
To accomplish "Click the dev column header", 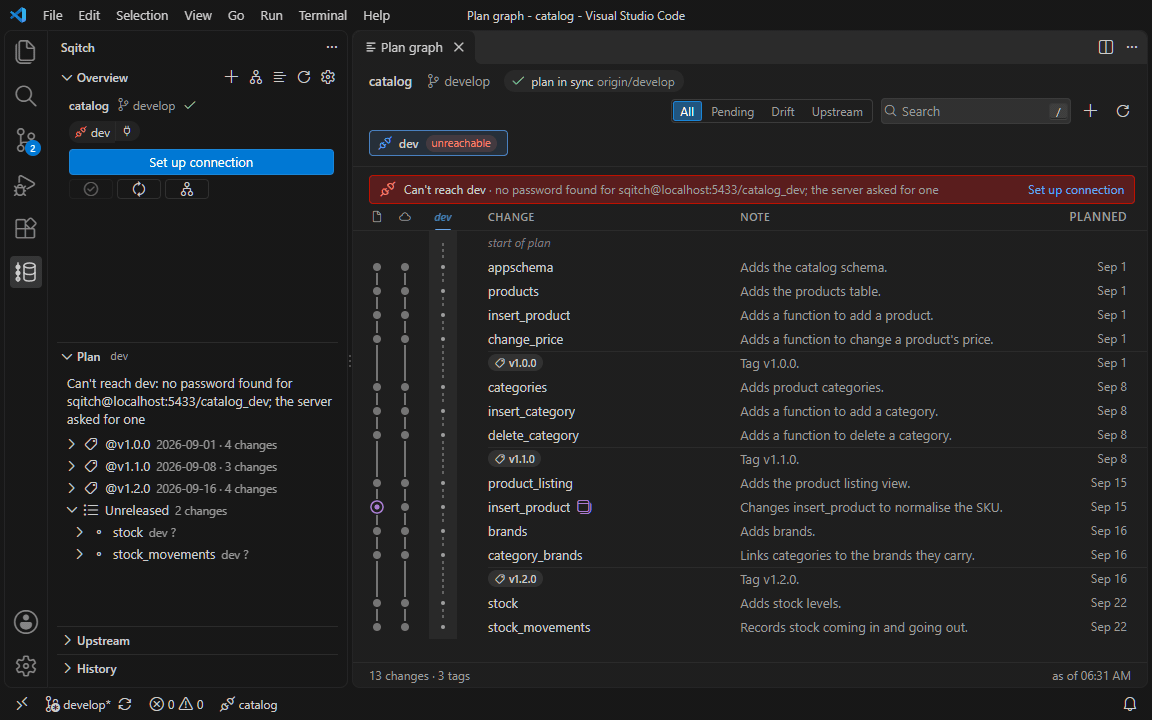I will pyautogui.click(x=443, y=217).
